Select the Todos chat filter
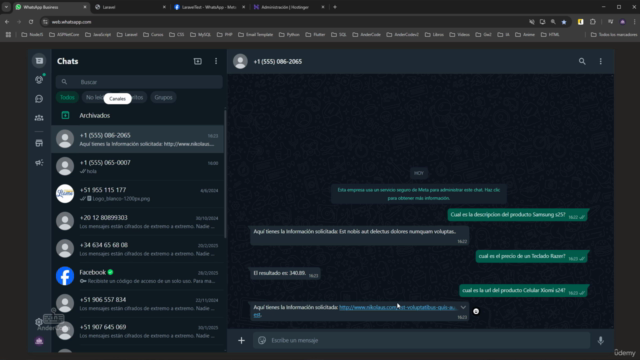 [67, 98]
